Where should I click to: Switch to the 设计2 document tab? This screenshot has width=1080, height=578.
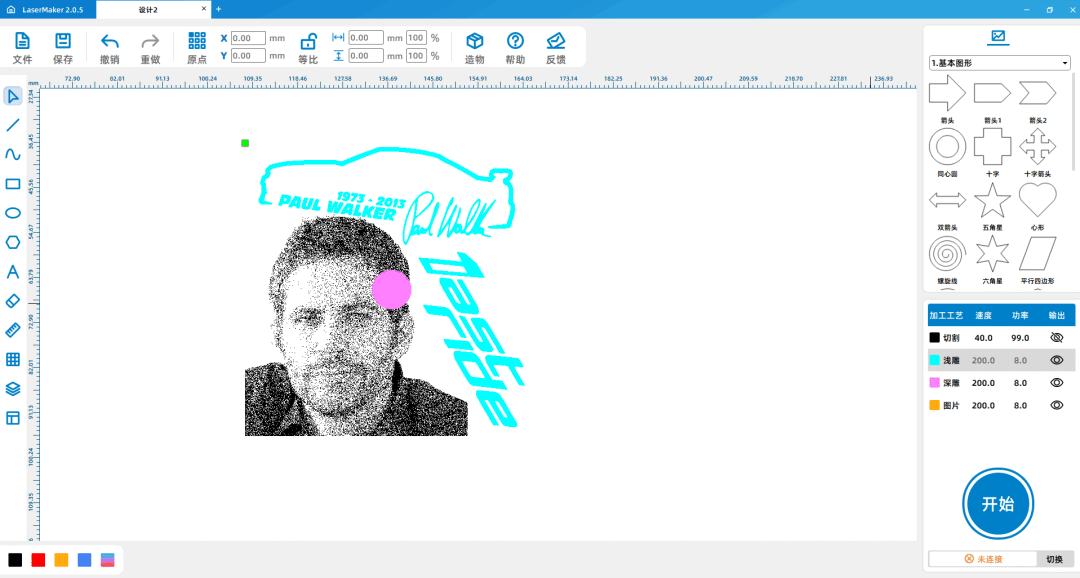coord(150,9)
